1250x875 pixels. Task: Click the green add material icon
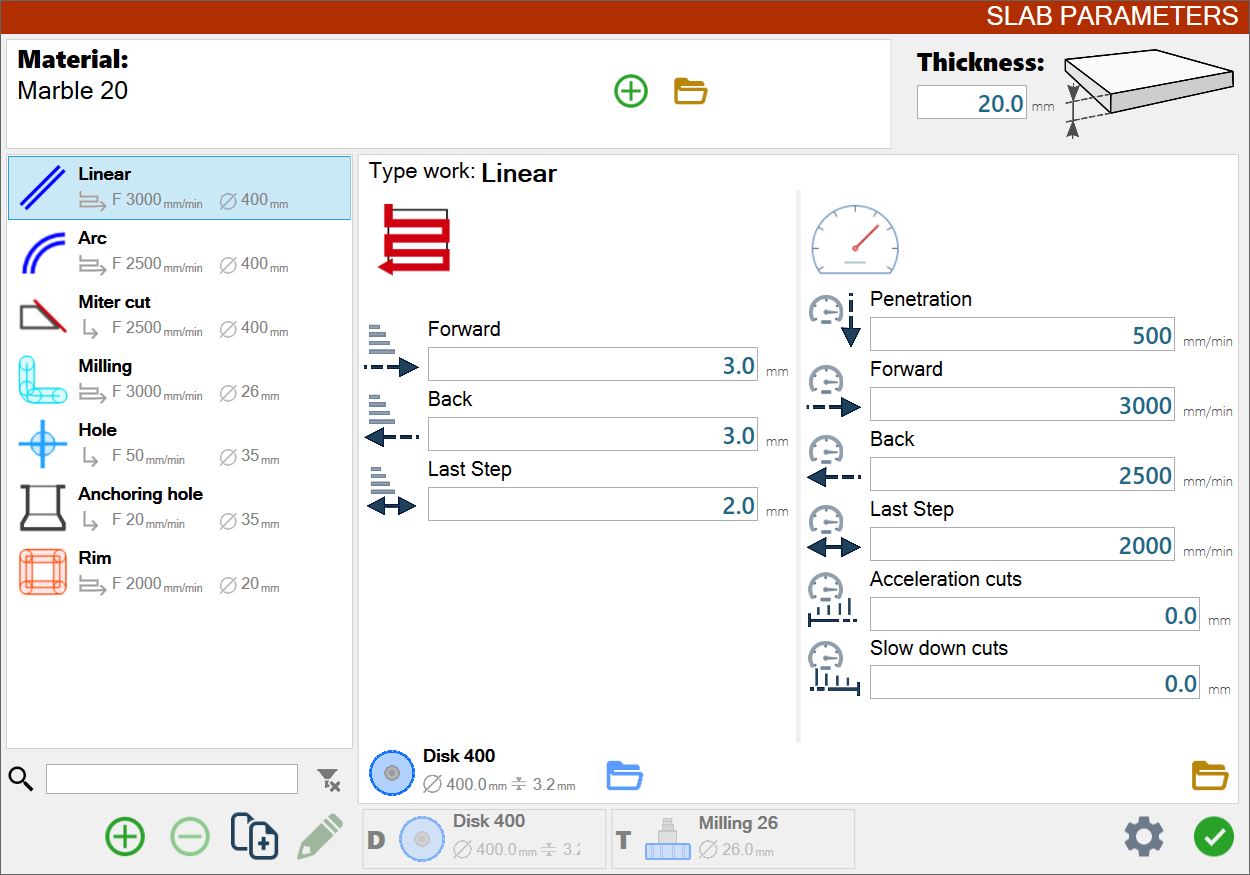point(630,92)
